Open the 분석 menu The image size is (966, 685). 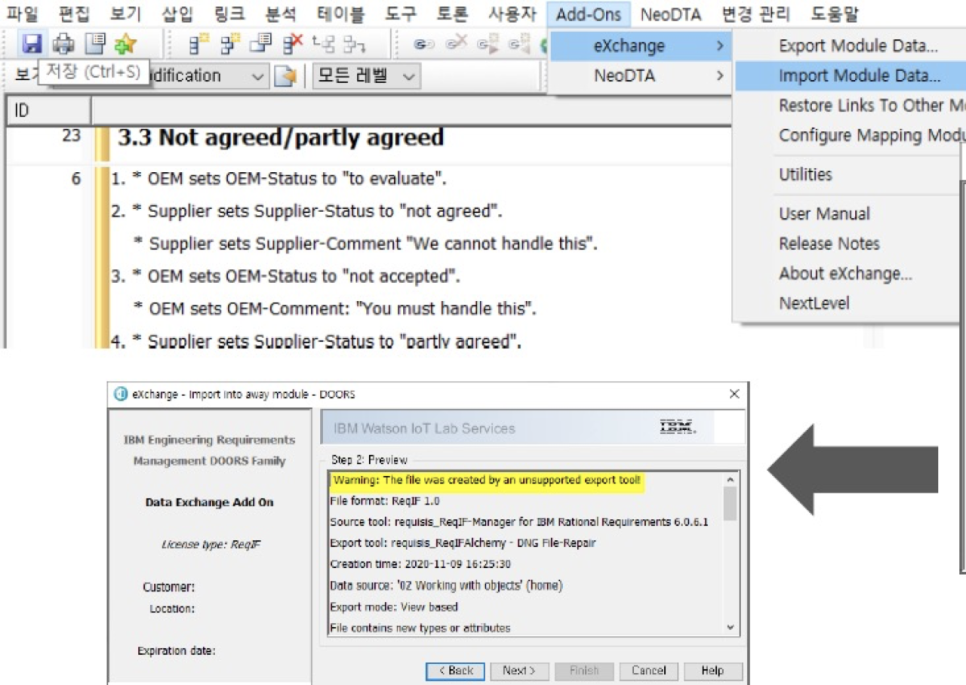pyautogui.click(x=281, y=14)
